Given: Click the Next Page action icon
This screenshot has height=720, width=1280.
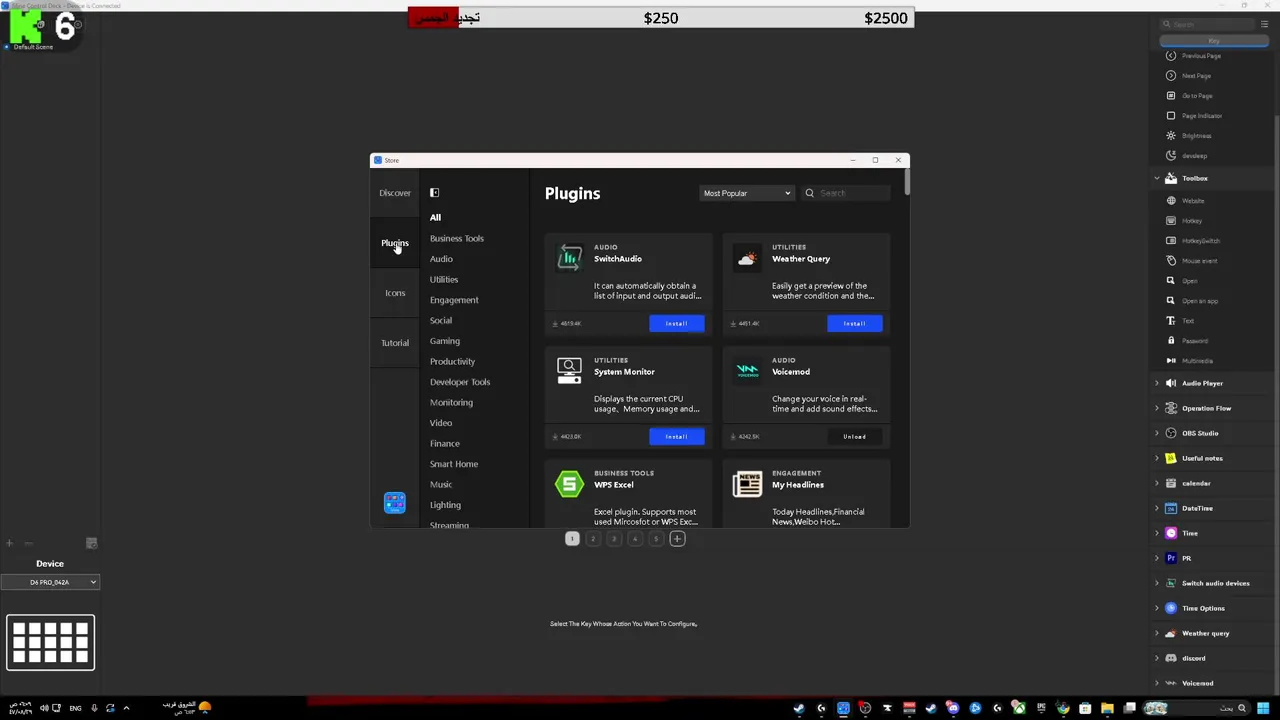Looking at the screenshot, I should pyautogui.click(x=1171, y=76).
